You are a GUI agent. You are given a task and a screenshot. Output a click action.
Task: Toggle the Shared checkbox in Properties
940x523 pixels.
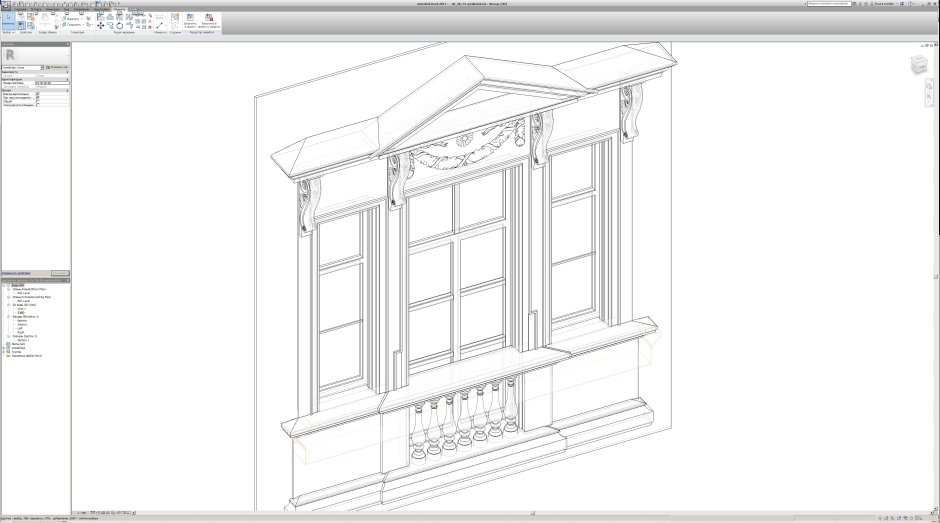pos(38,101)
